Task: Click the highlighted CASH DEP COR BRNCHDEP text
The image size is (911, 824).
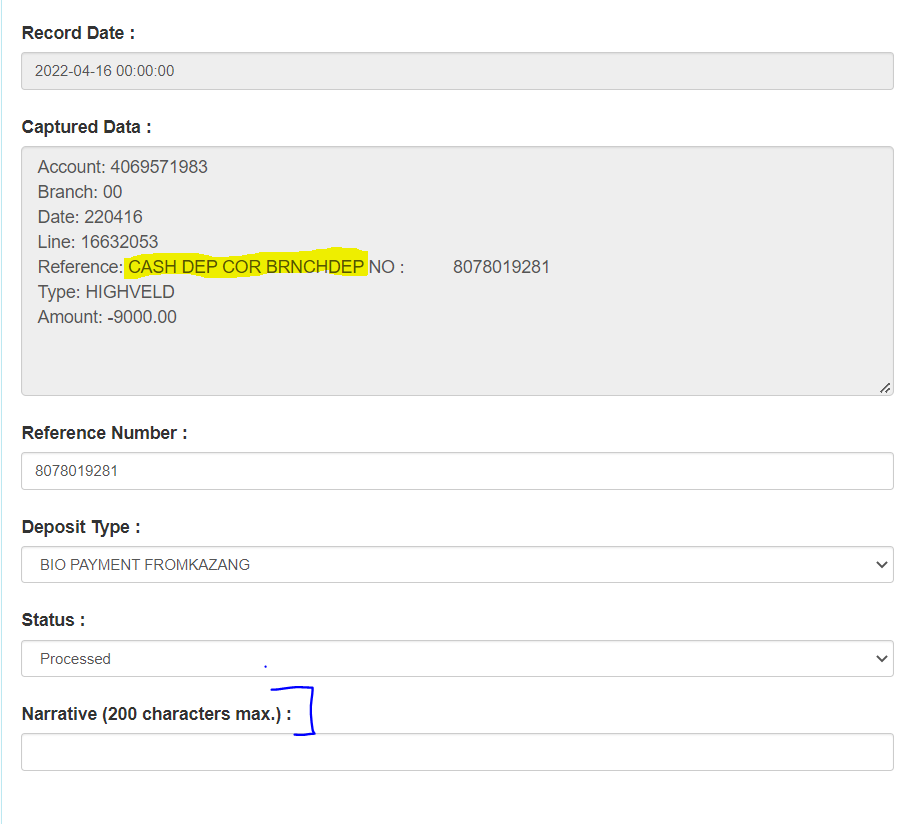Action: [x=246, y=266]
